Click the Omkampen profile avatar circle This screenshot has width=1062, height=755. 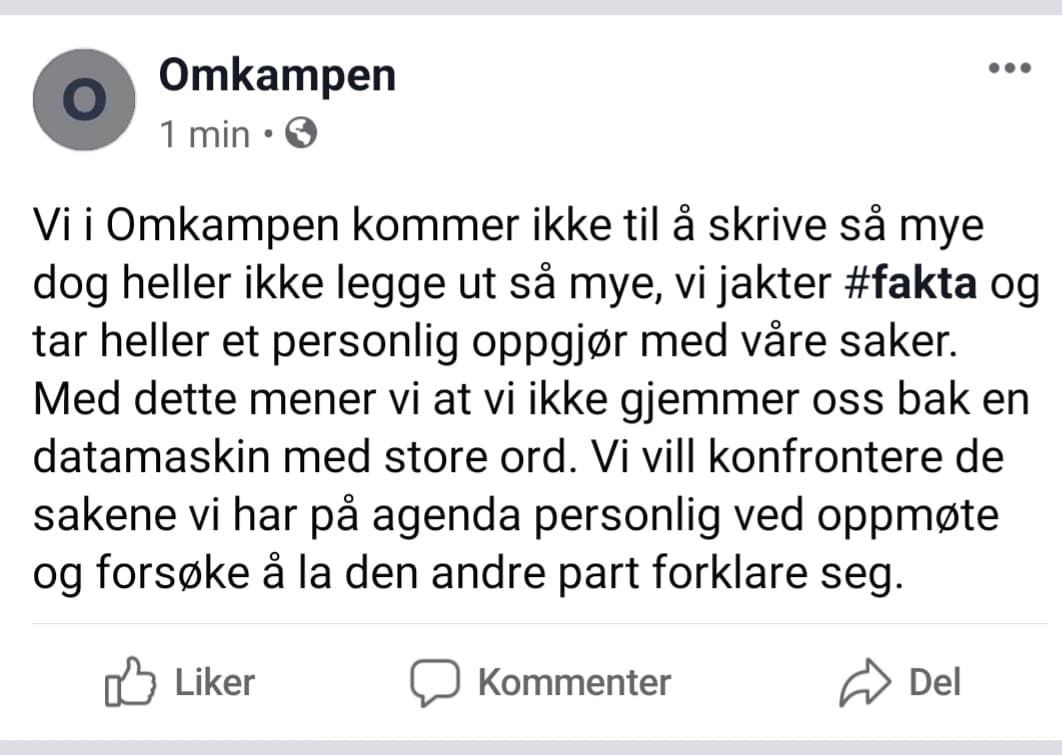pyautogui.click(x=84, y=100)
